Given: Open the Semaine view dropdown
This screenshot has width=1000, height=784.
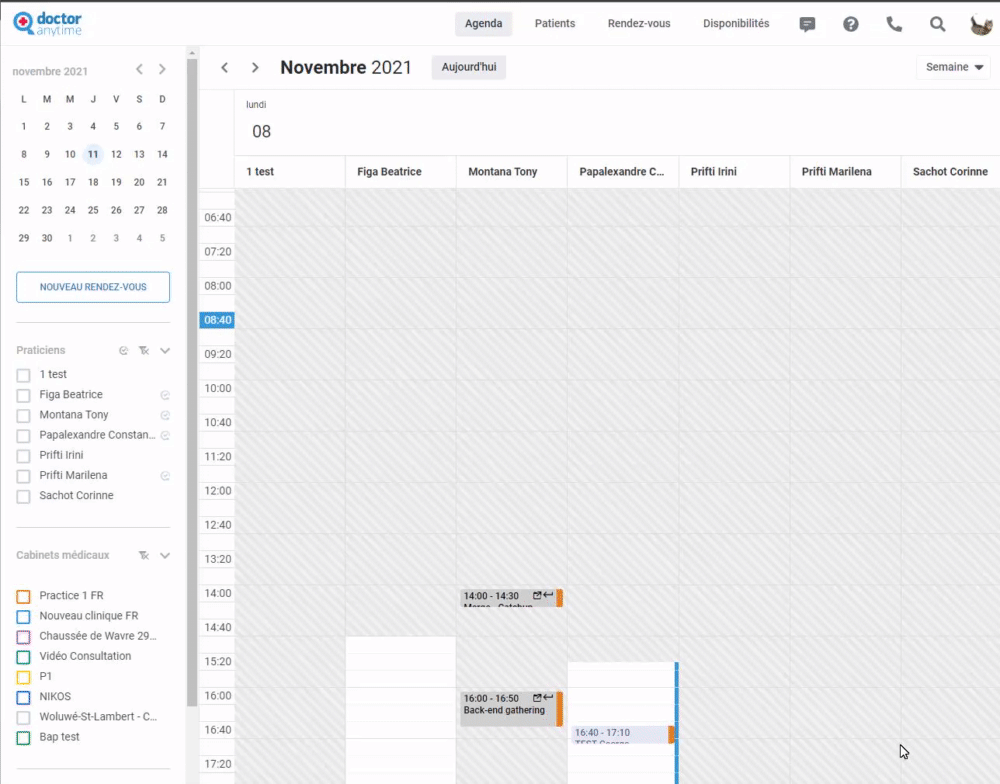Looking at the screenshot, I should 953,67.
